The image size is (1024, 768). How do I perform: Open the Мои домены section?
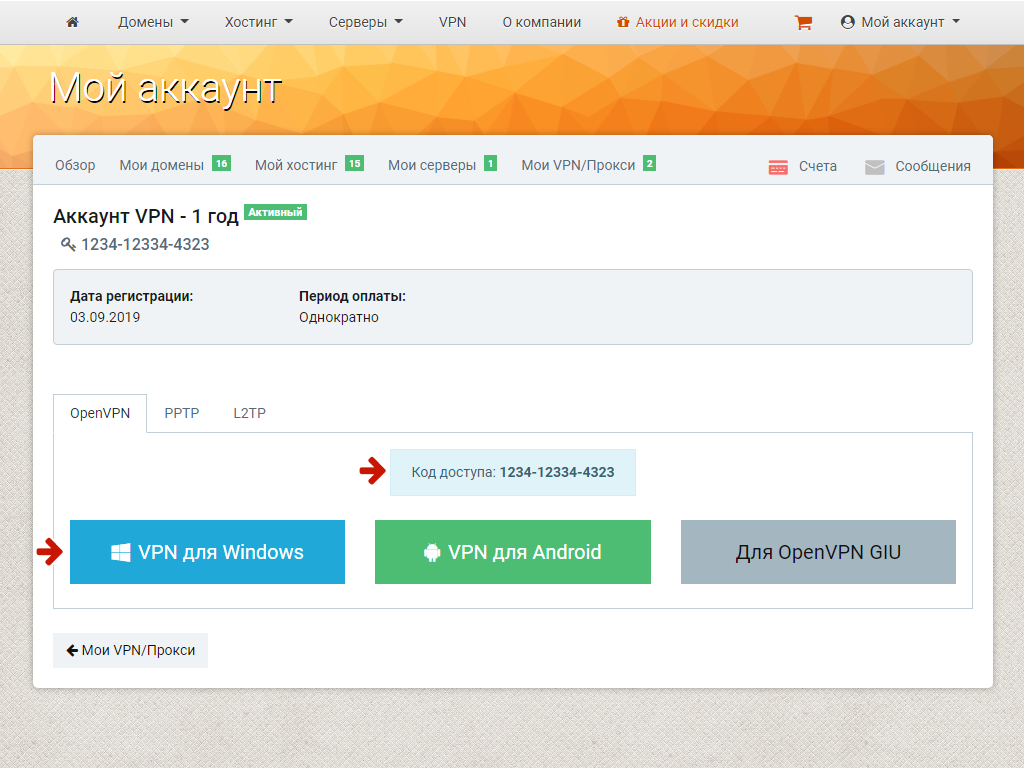162,165
